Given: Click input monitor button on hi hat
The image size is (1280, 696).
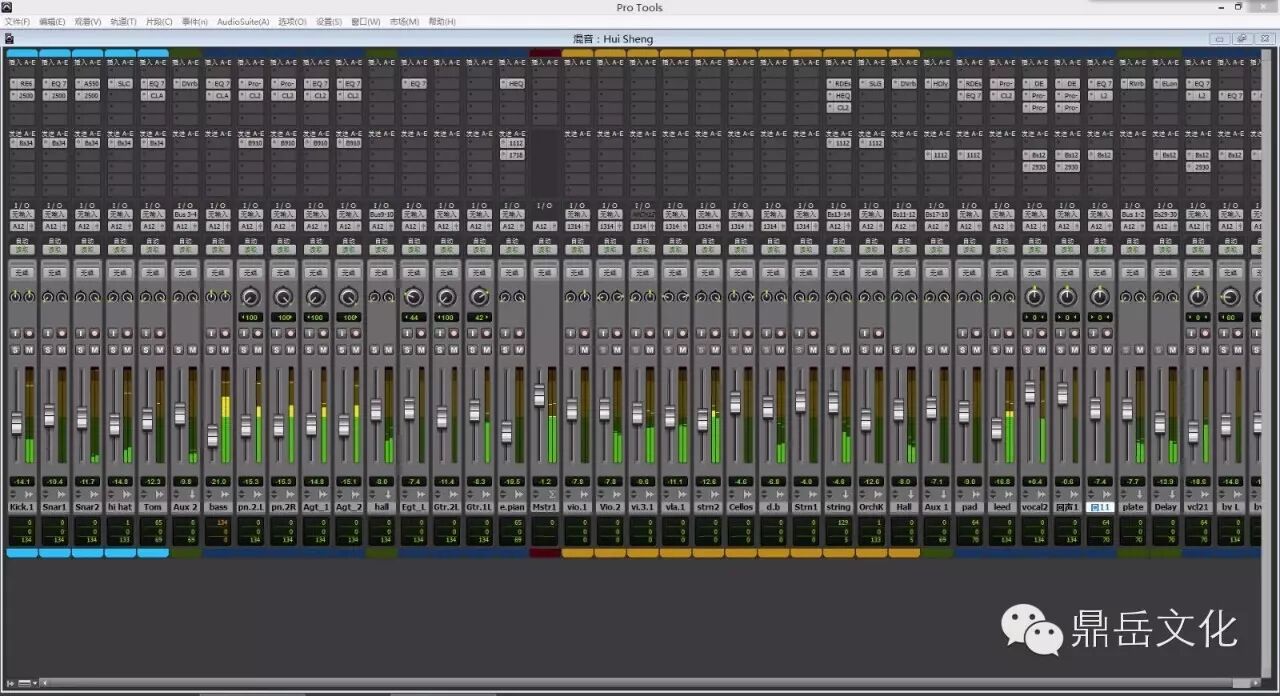Looking at the screenshot, I should coord(113,333).
